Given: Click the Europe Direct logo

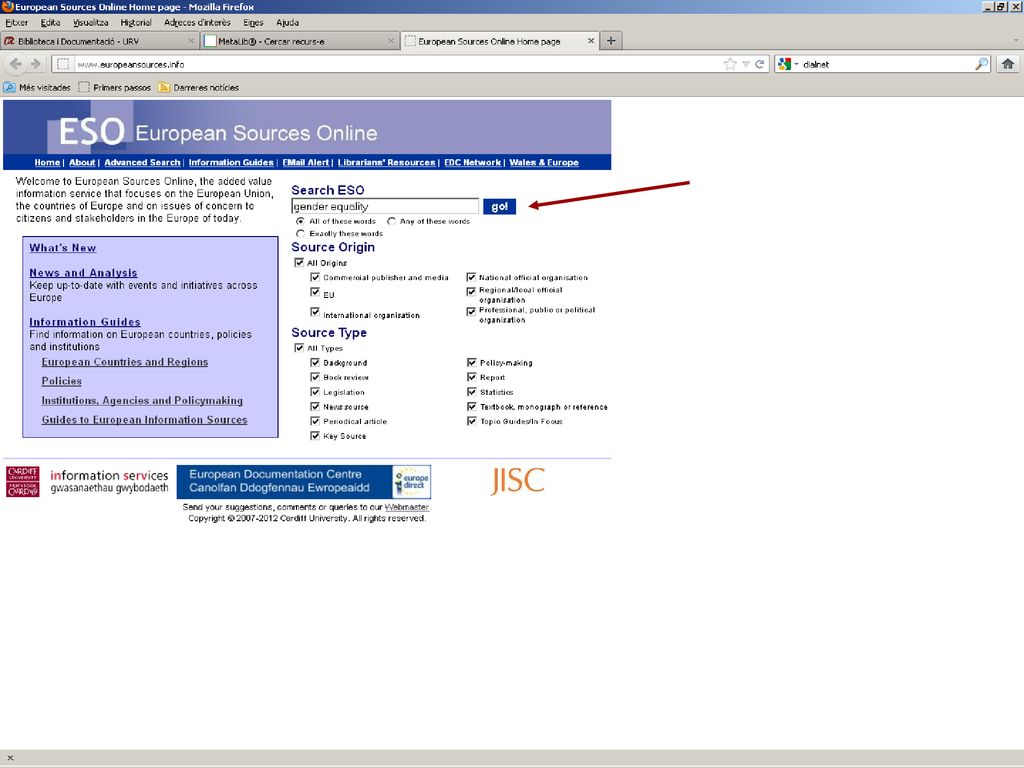Looking at the screenshot, I should click(411, 482).
